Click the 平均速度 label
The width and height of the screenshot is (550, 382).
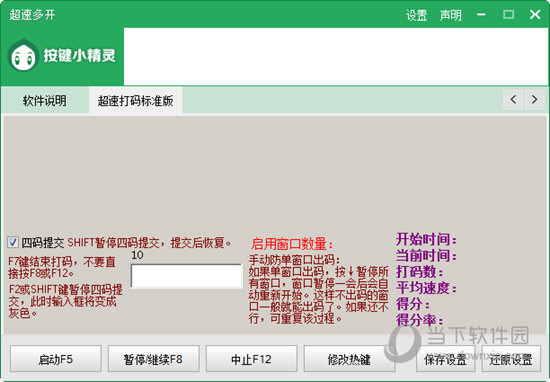tap(427, 288)
